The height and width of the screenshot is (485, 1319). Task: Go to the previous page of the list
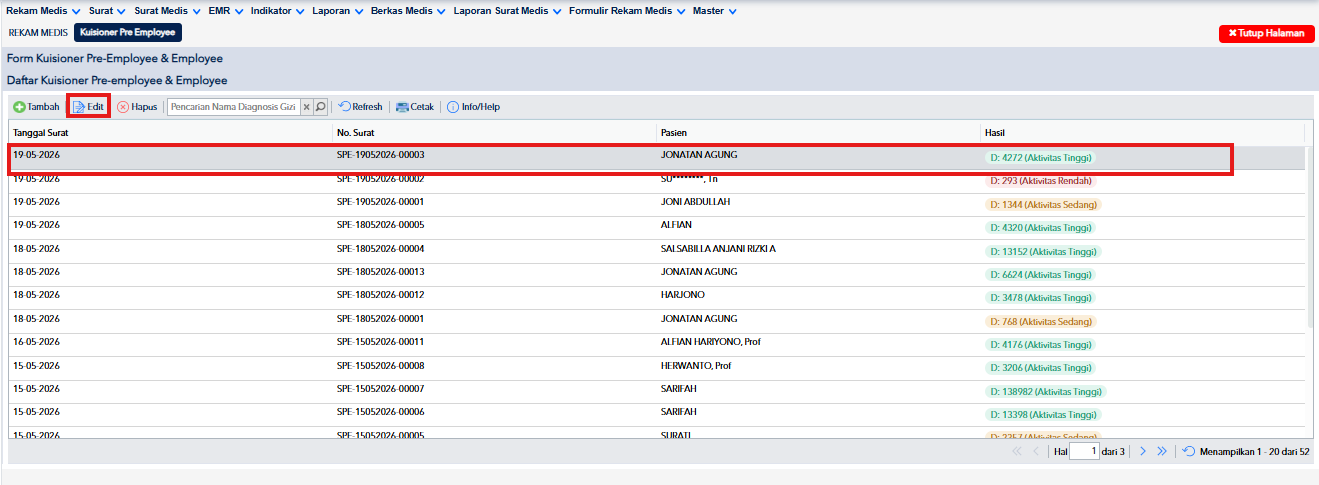1035,452
